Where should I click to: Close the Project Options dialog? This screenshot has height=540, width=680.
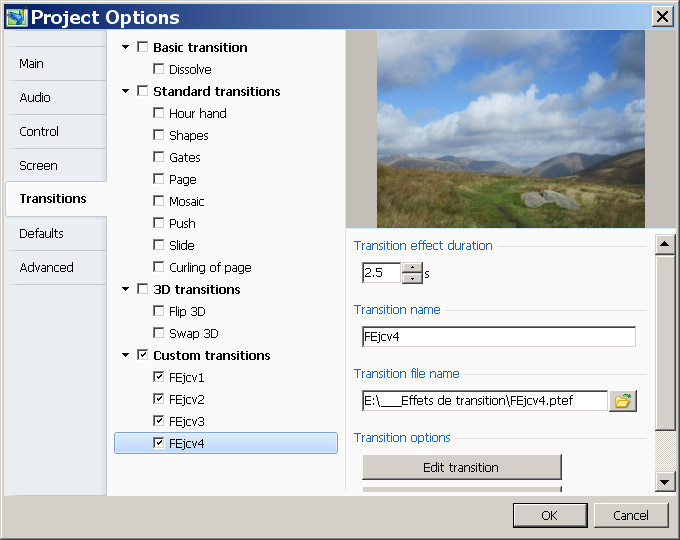click(x=662, y=17)
